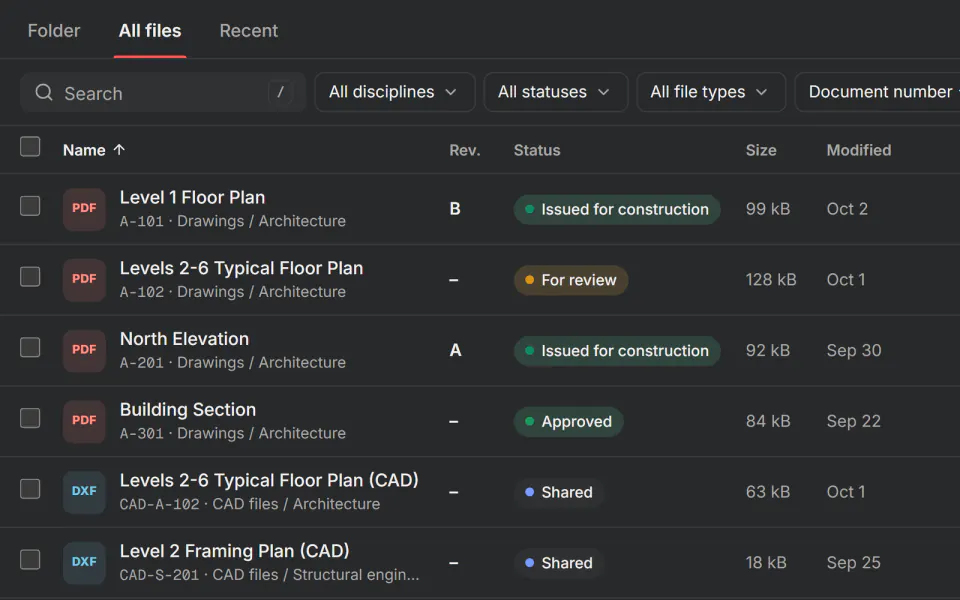Viewport: 960px width, 600px height.
Task: Open the Level 1 Floor Plan file
Action: click(x=192, y=197)
